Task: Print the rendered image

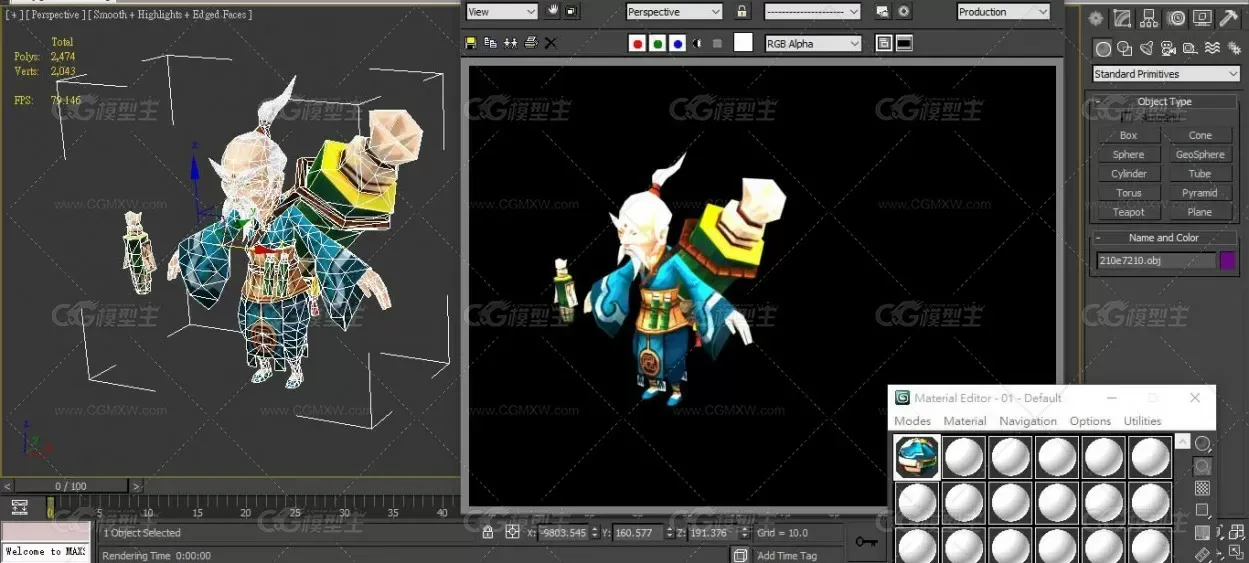Action: click(530, 43)
